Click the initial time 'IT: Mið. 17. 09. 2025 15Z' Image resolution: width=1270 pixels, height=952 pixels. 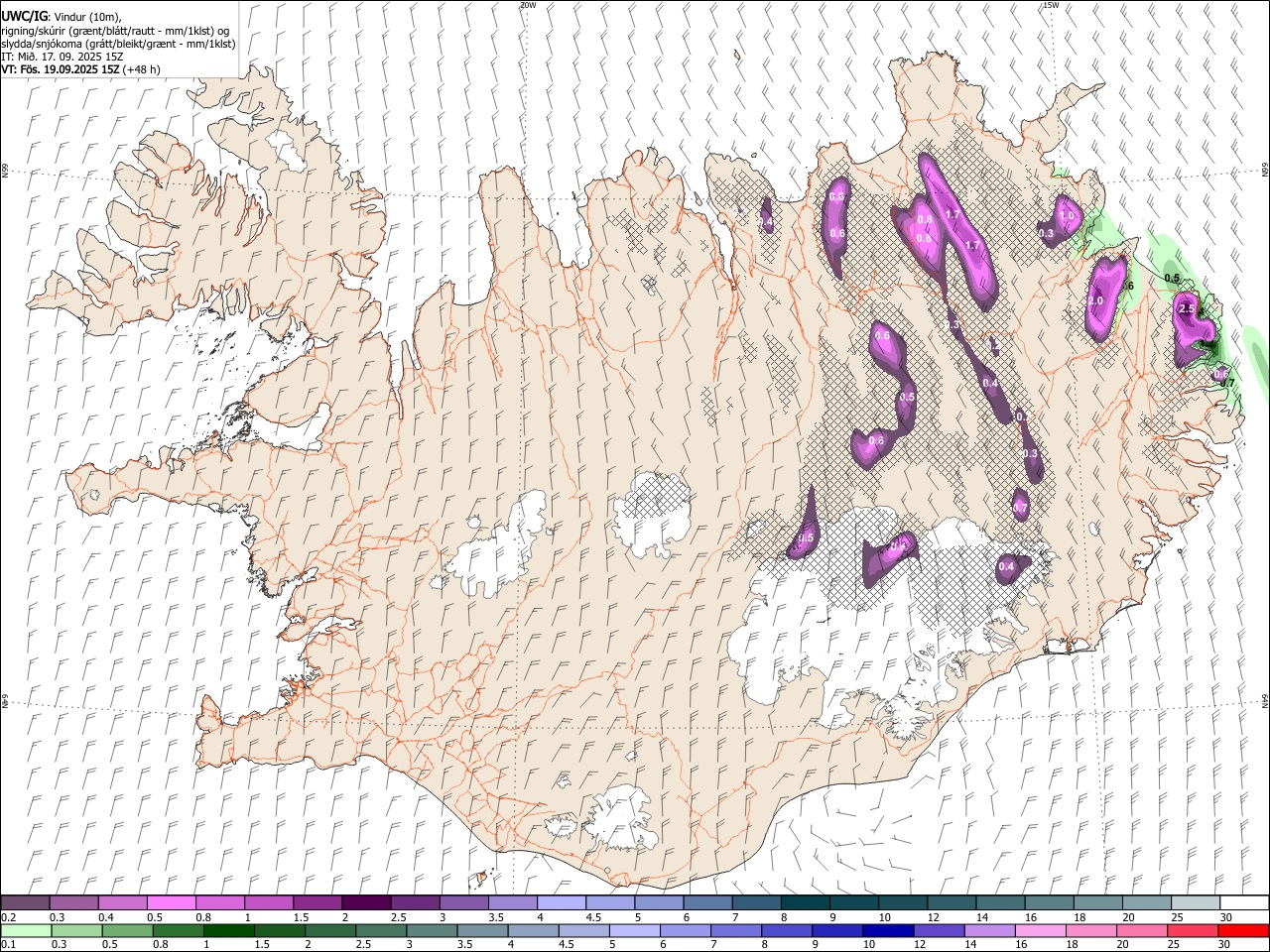(x=62, y=57)
